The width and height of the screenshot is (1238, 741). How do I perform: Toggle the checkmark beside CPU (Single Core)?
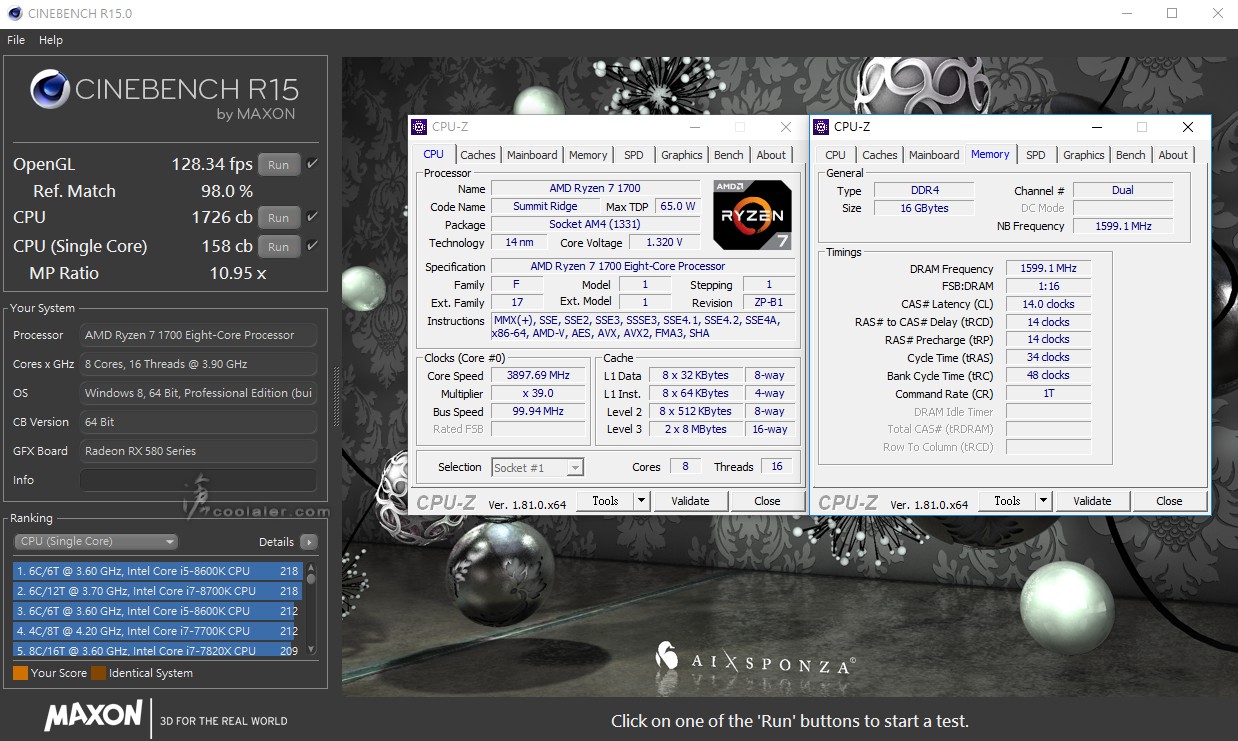[313, 246]
